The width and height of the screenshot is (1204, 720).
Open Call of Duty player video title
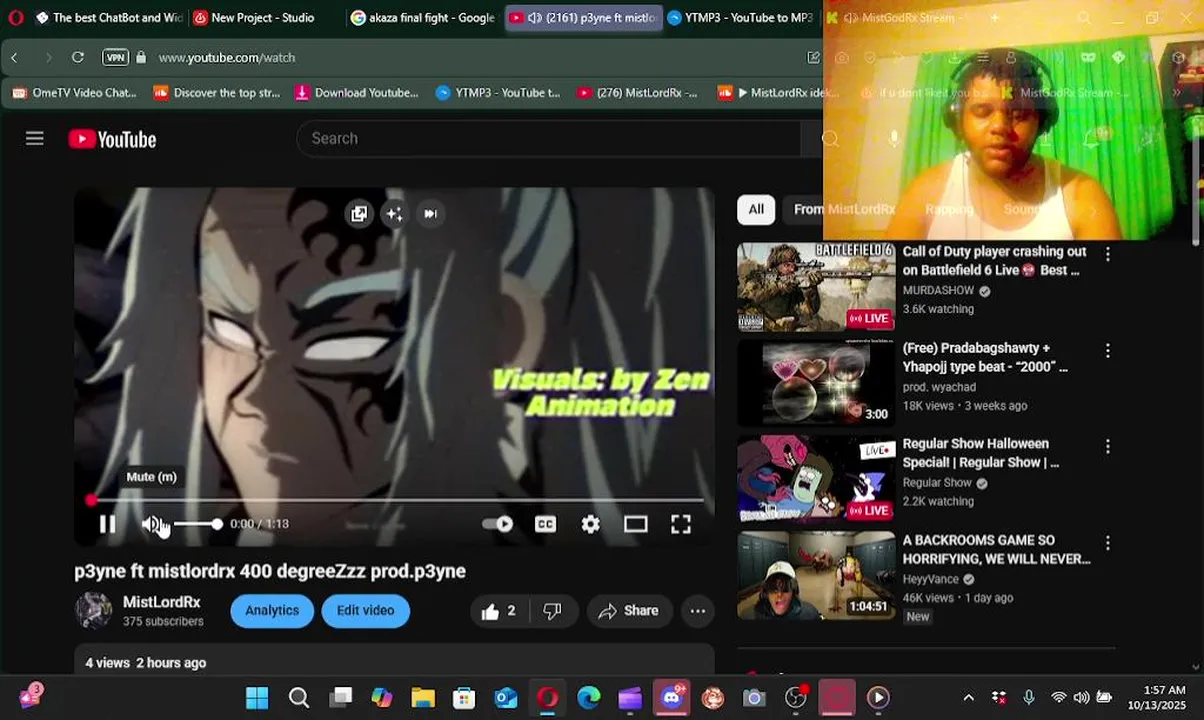pos(994,261)
